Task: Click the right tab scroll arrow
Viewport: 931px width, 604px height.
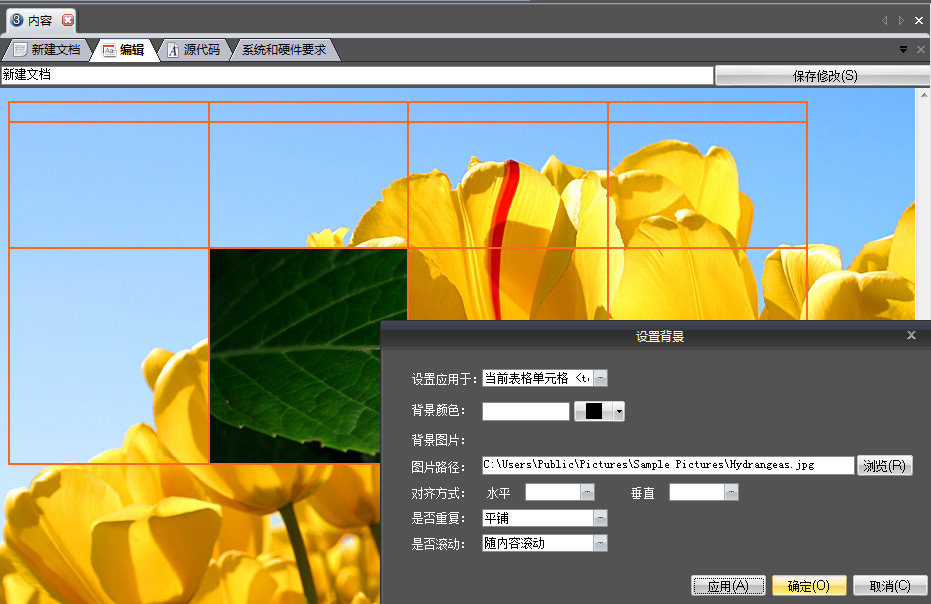Action: coord(901,20)
